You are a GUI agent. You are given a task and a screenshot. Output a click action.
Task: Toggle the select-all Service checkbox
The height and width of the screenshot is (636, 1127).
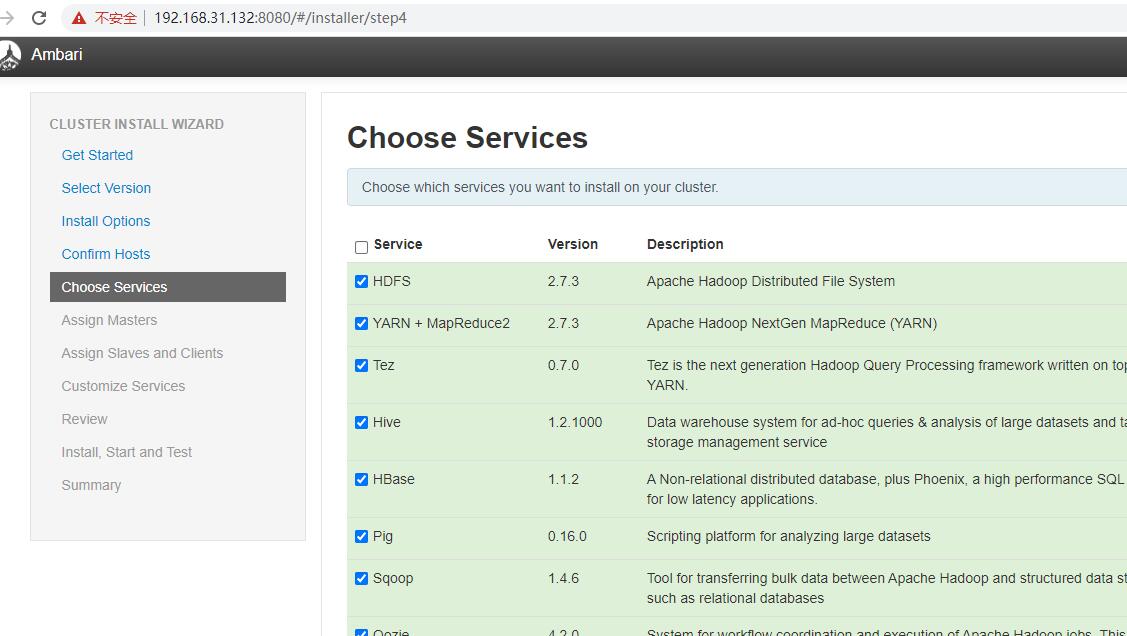(x=362, y=247)
